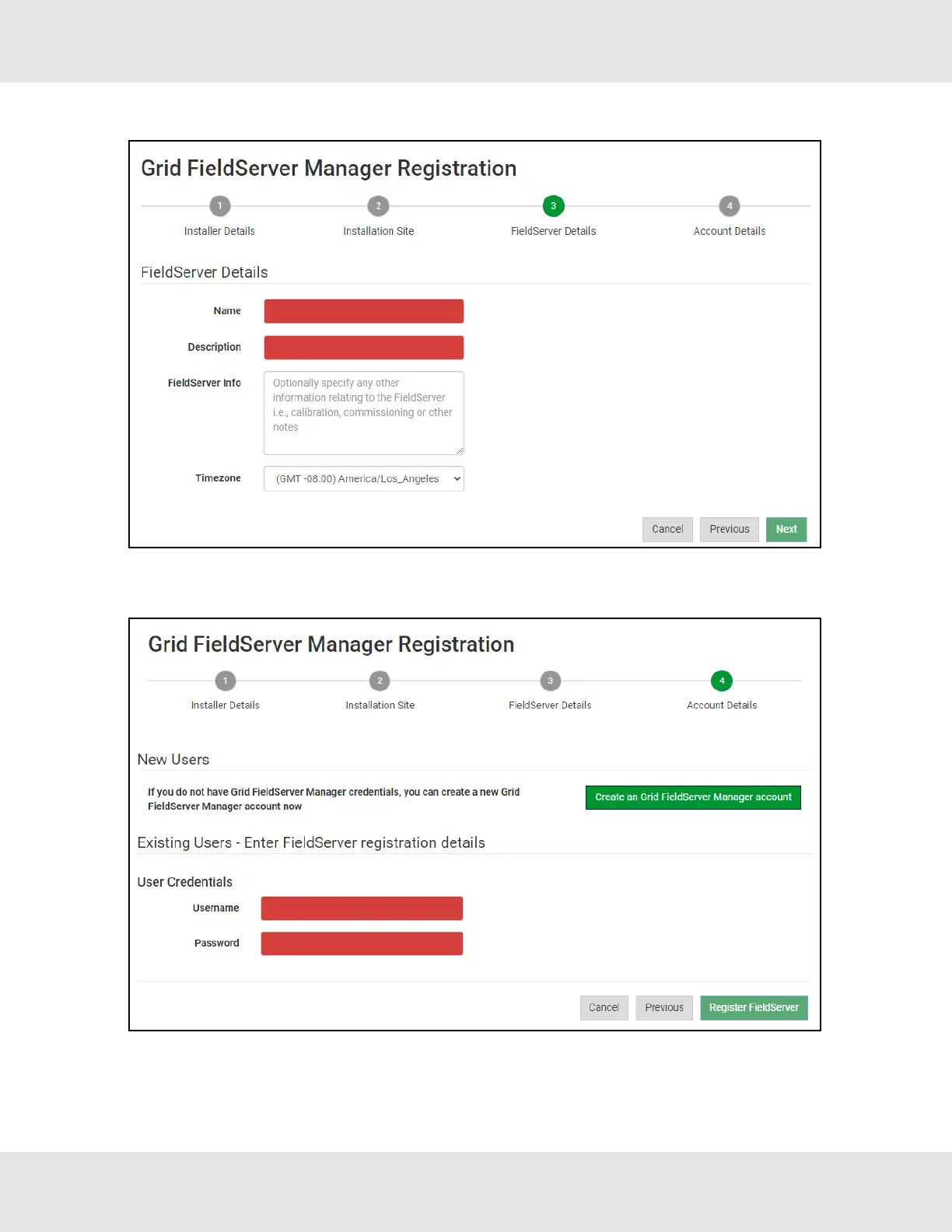This screenshot has height=1232, width=952.
Task: Select Account Details step label in lower form
Action: tap(722, 705)
